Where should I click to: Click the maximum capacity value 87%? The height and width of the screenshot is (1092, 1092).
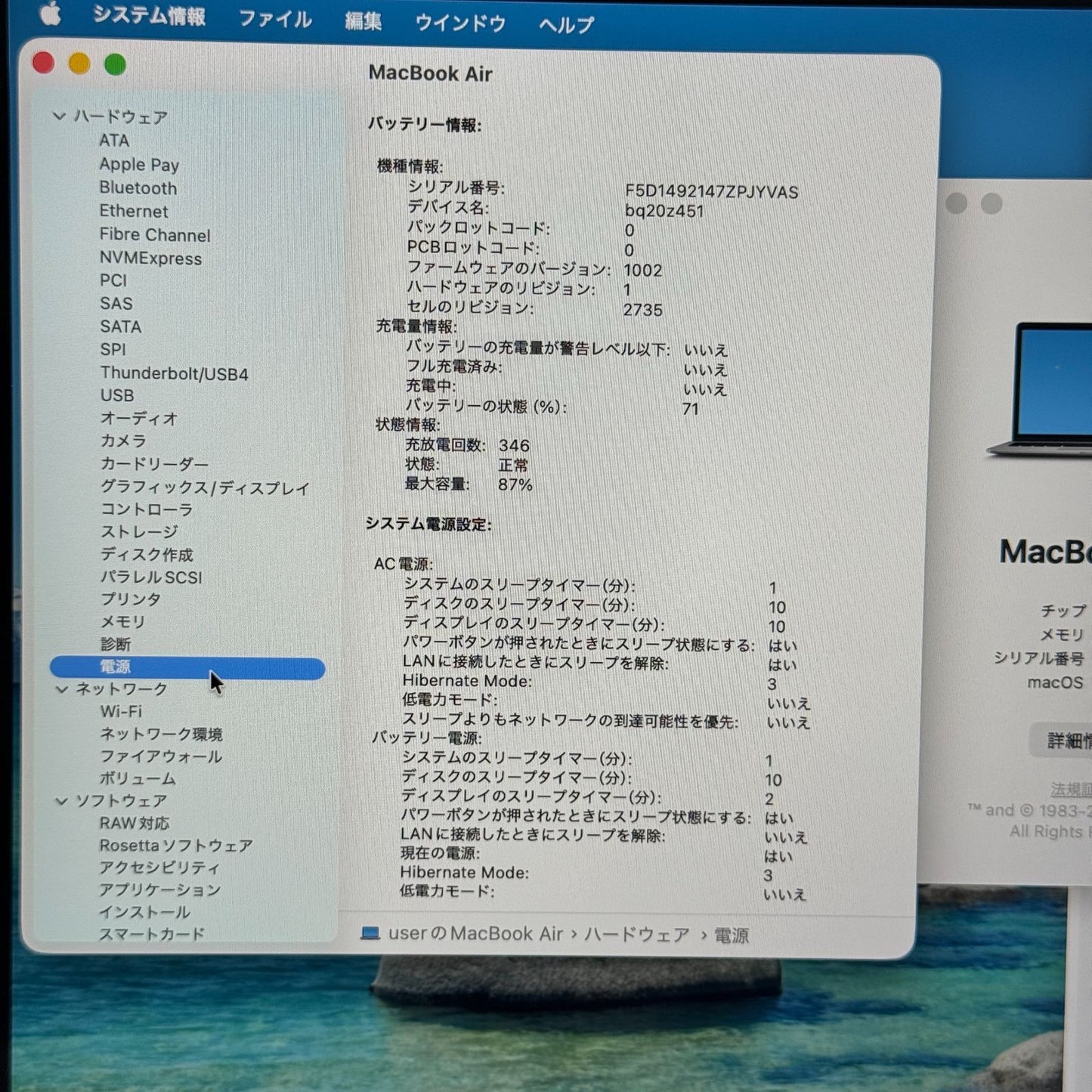click(515, 484)
